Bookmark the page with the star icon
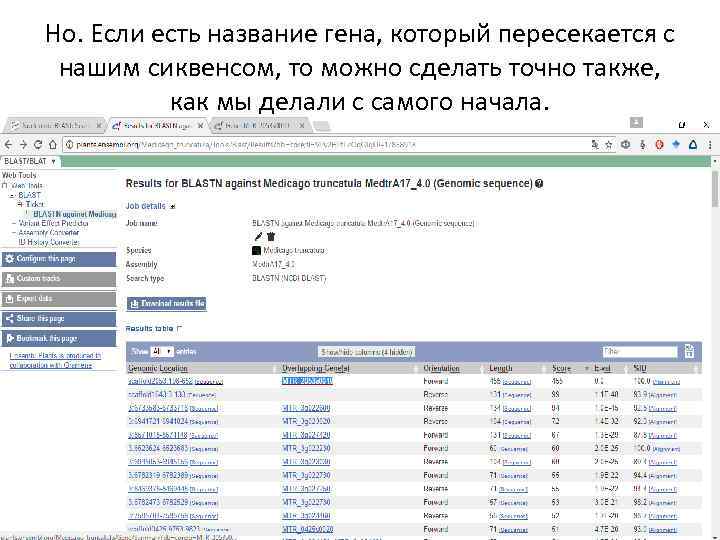Viewport: 720px width, 540px height. pos(608,145)
